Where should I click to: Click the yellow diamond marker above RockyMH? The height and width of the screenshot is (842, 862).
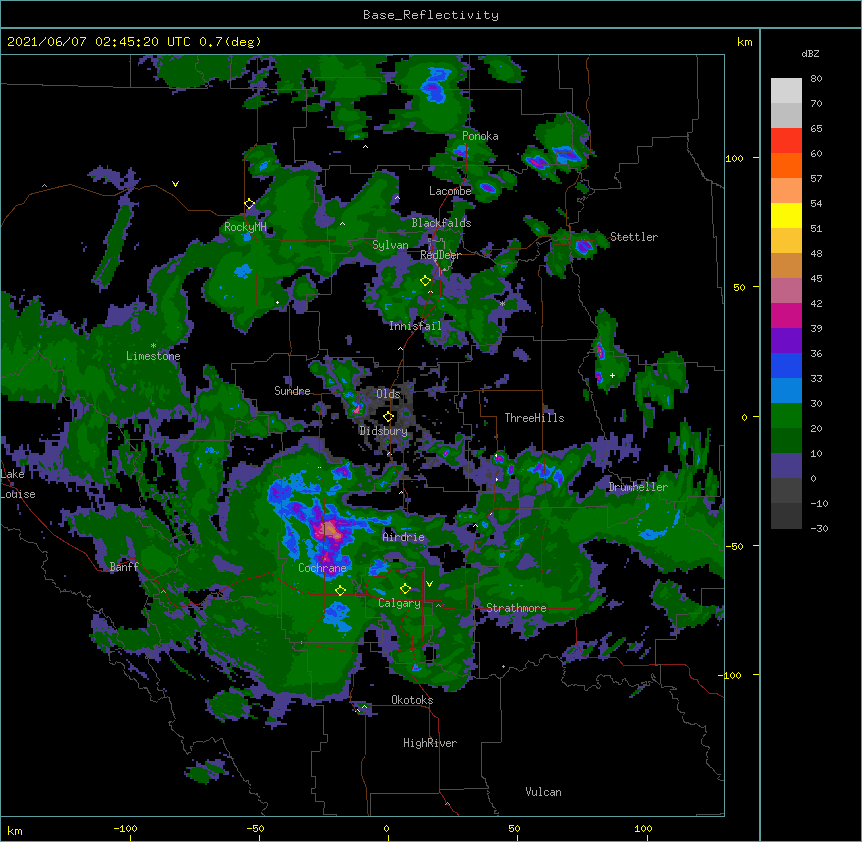click(249, 204)
